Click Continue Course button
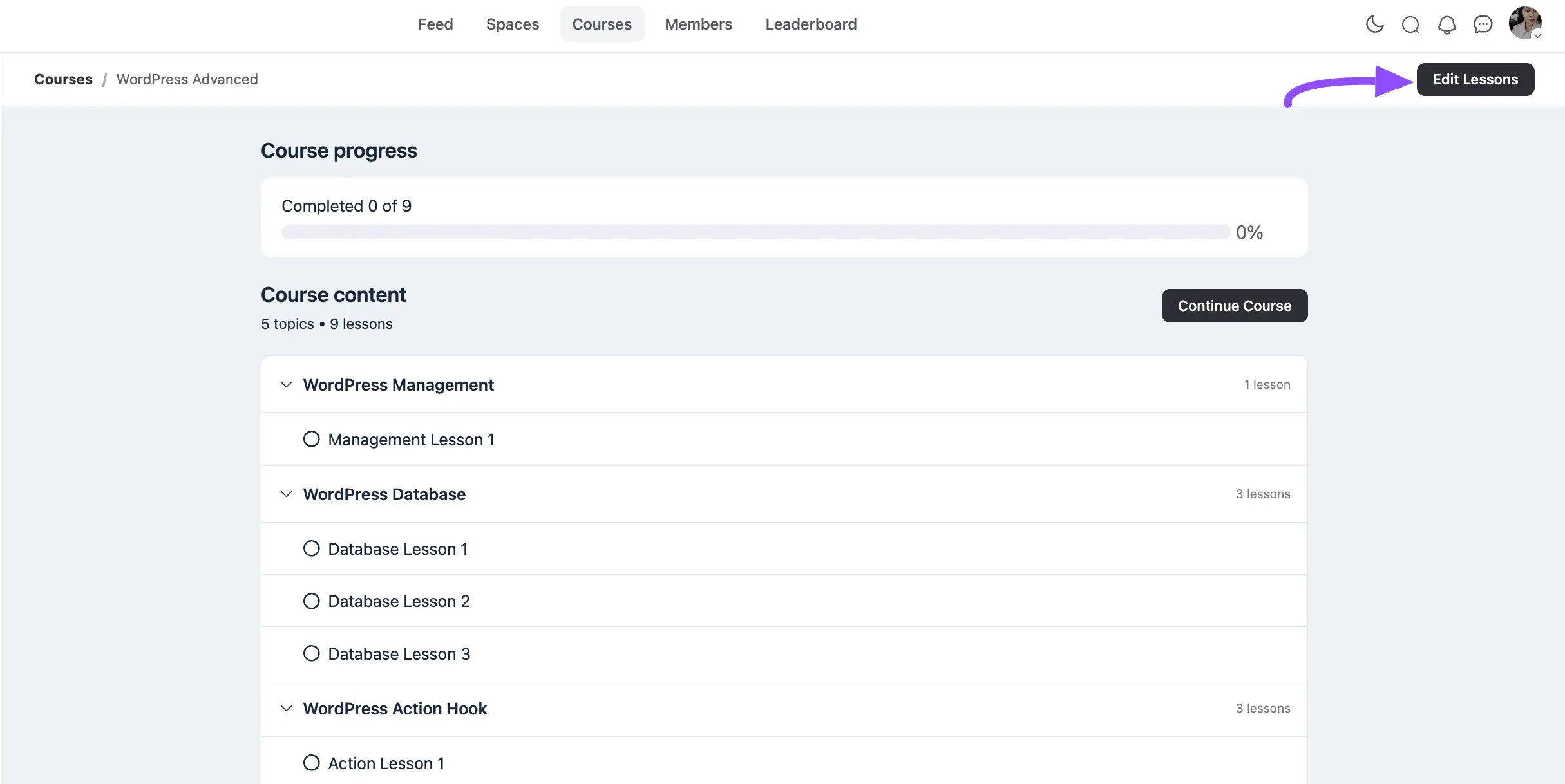The height and width of the screenshot is (784, 1565). [x=1235, y=306]
